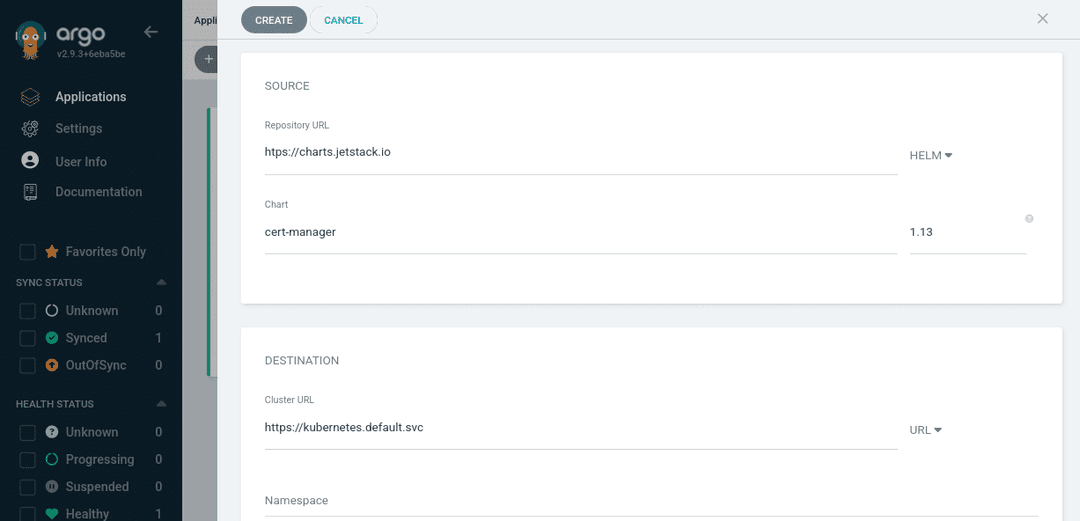Close the panel with the X icon
Image resolution: width=1080 pixels, height=521 pixels.
[x=1042, y=19]
